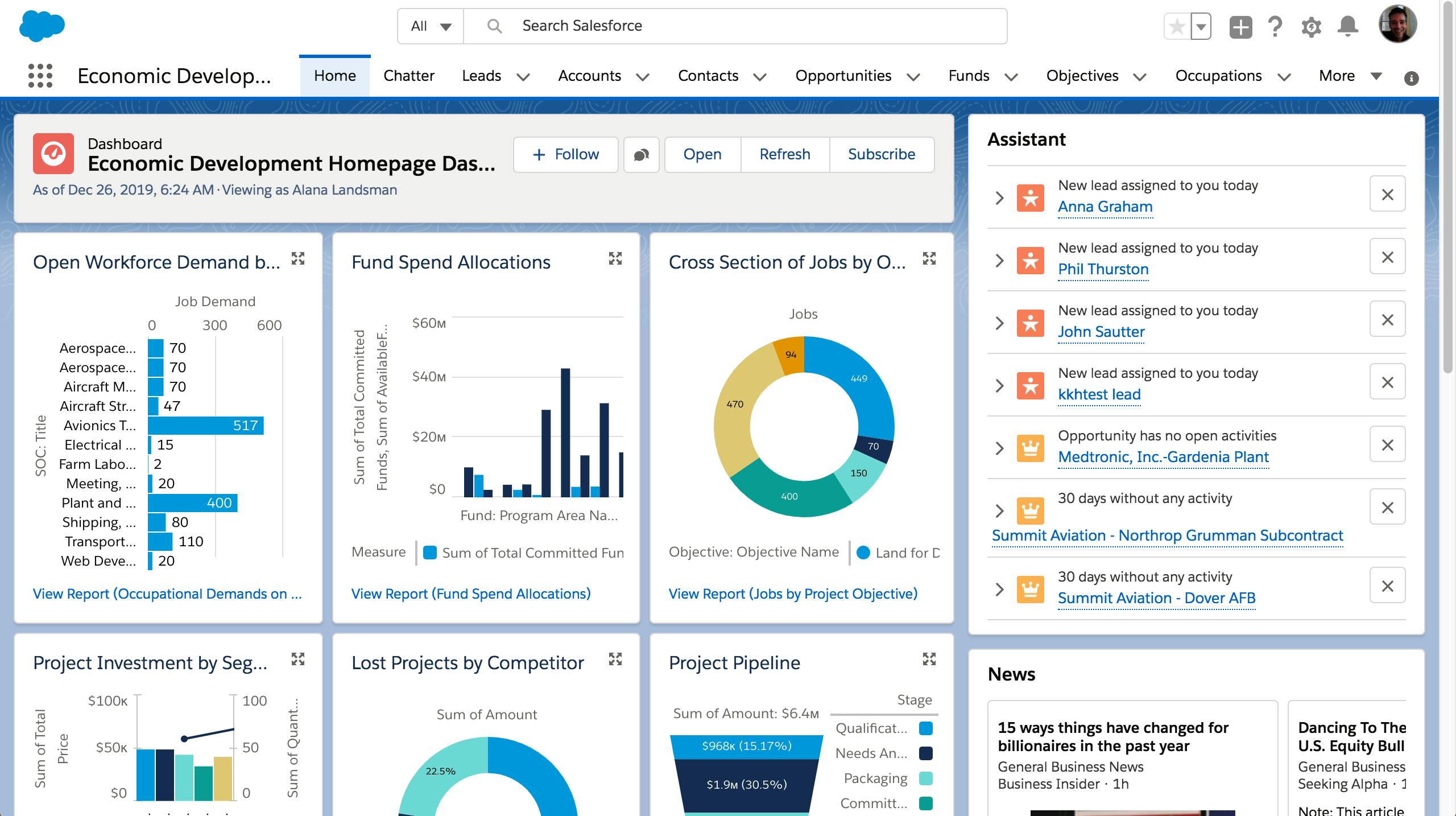Select the Leads tab
This screenshot has height=816, width=1456.
[x=481, y=75]
